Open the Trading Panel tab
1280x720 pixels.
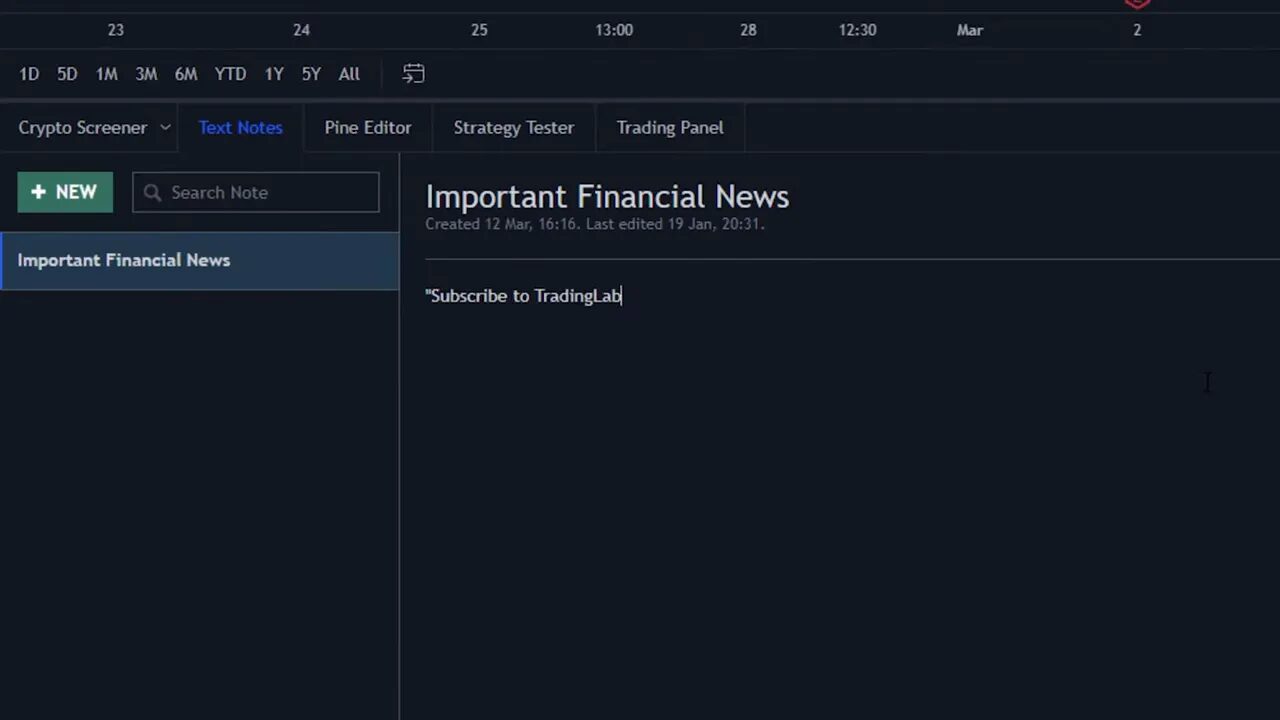point(670,127)
